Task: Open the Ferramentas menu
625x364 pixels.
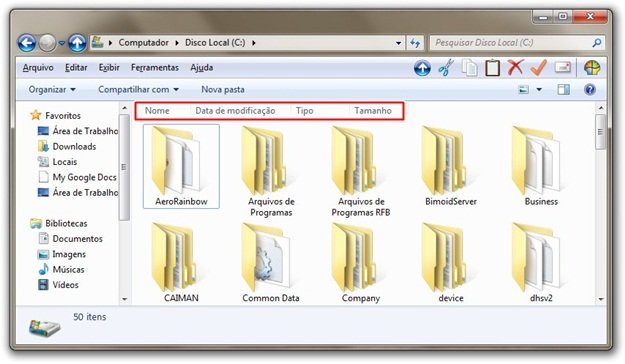Action: point(155,68)
